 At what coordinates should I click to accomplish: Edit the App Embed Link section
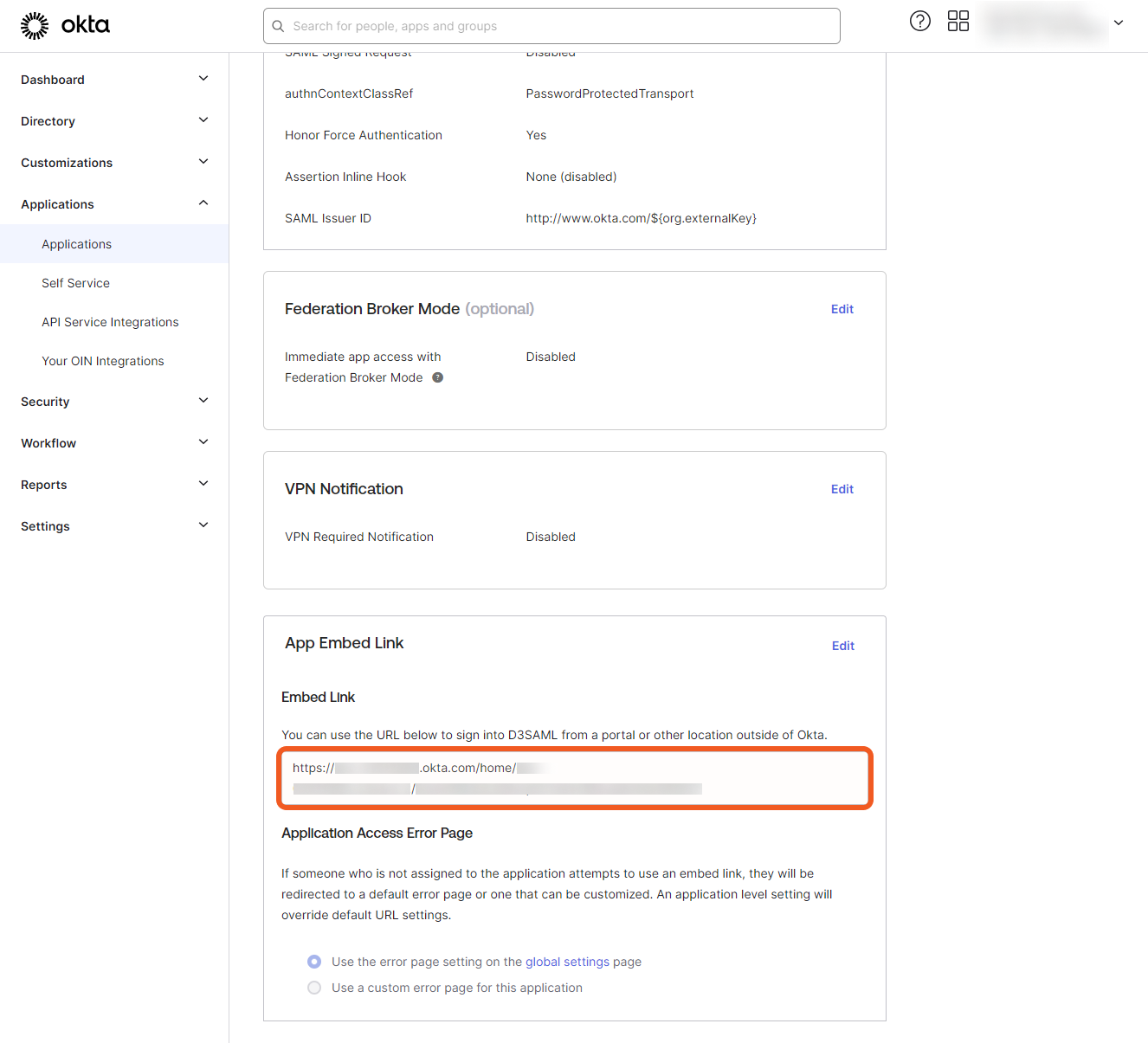pos(842,646)
